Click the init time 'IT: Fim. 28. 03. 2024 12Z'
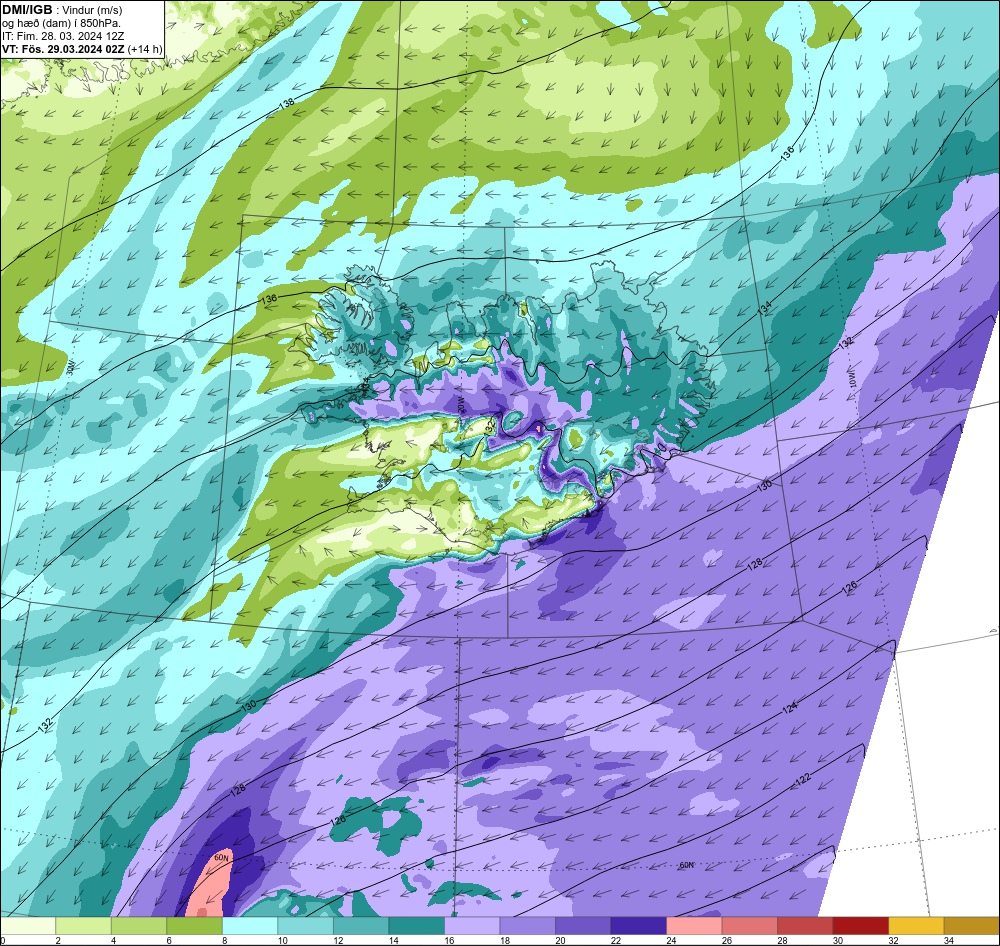This screenshot has height=946, width=1000. coord(63,36)
